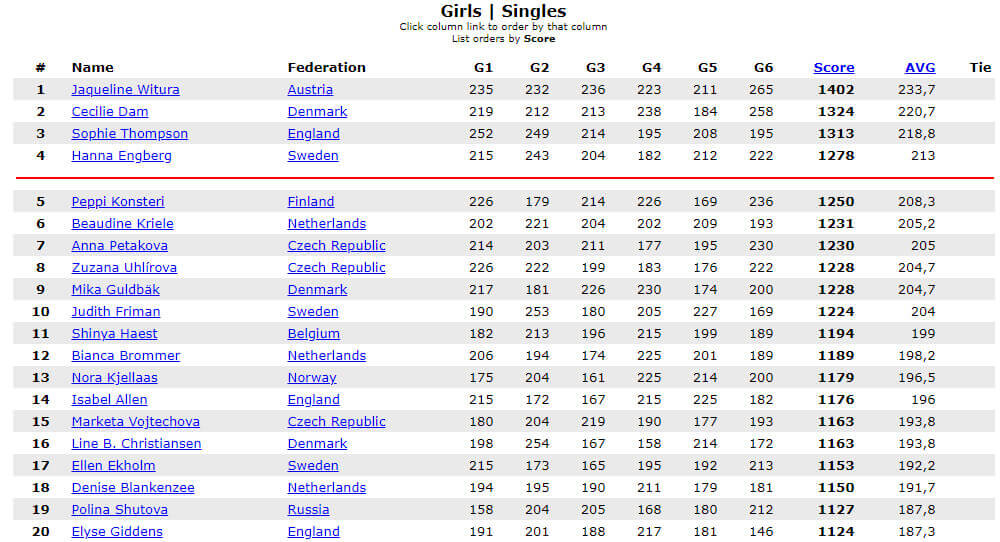
Task: Open Sweden federation link for Hanna Engberg
Action: click(x=312, y=156)
